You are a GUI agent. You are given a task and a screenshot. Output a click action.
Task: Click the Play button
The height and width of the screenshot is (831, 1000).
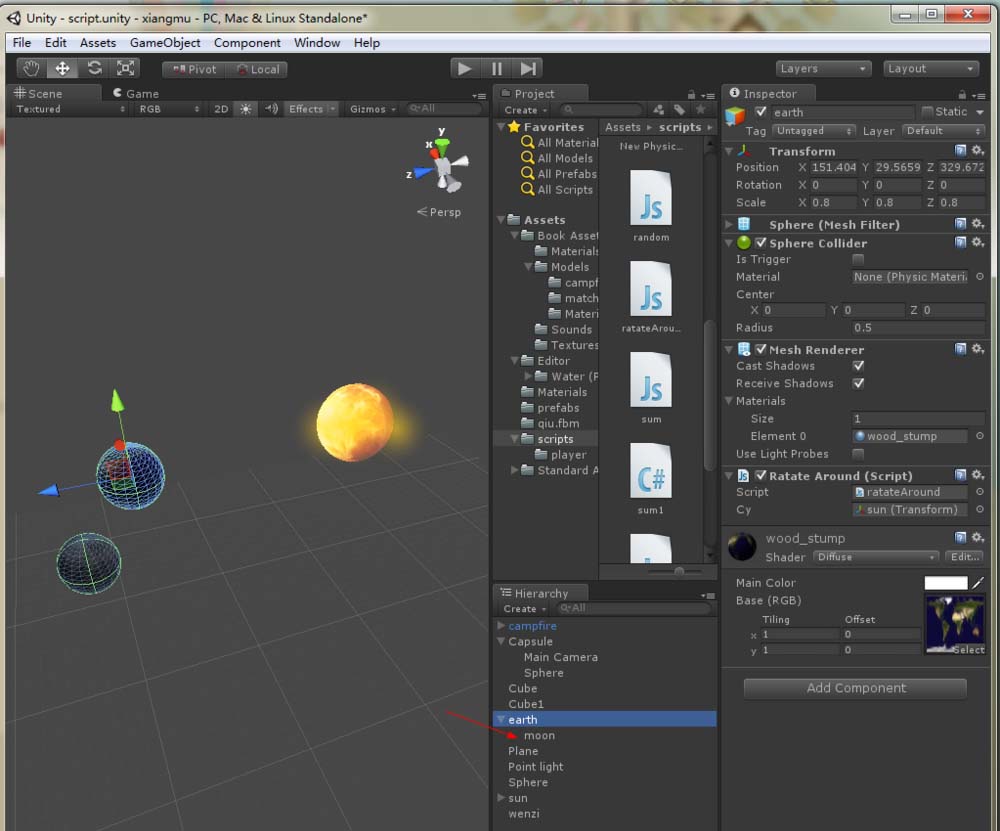pos(465,68)
